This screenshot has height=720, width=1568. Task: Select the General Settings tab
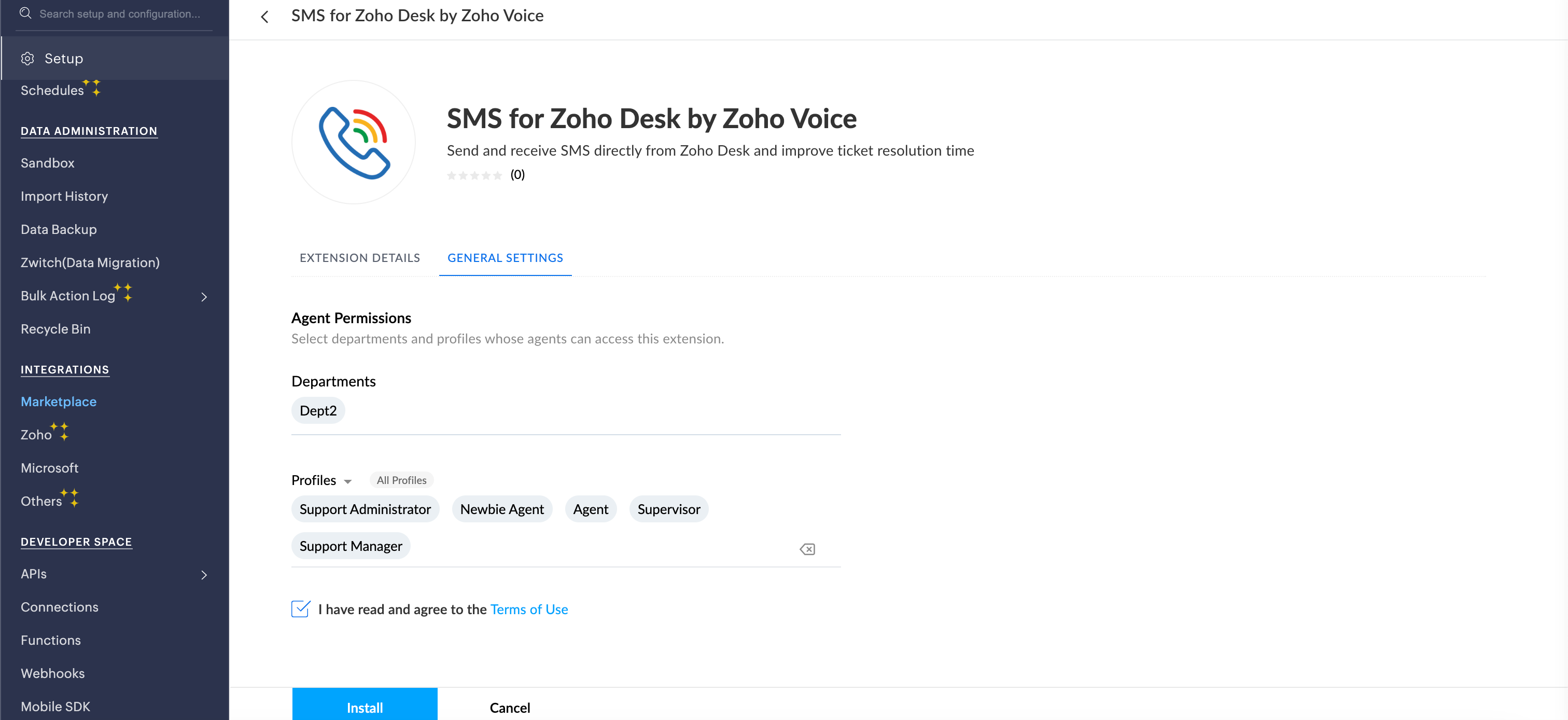[505, 258]
